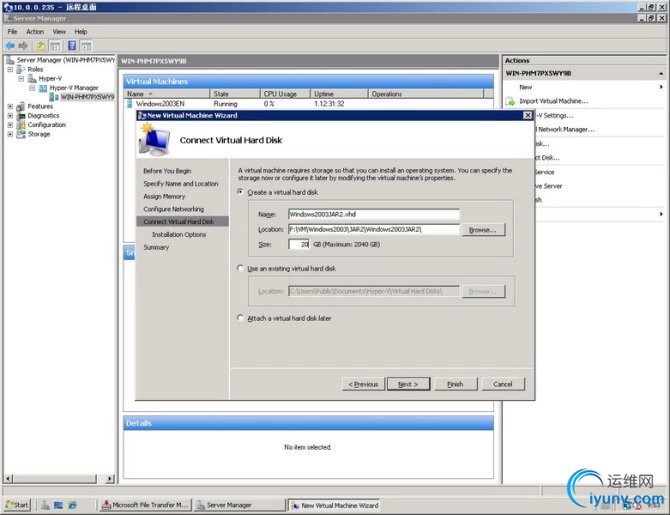670x515 pixels.
Task: Click the Back arrow toolbar icon
Action: coord(10,45)
